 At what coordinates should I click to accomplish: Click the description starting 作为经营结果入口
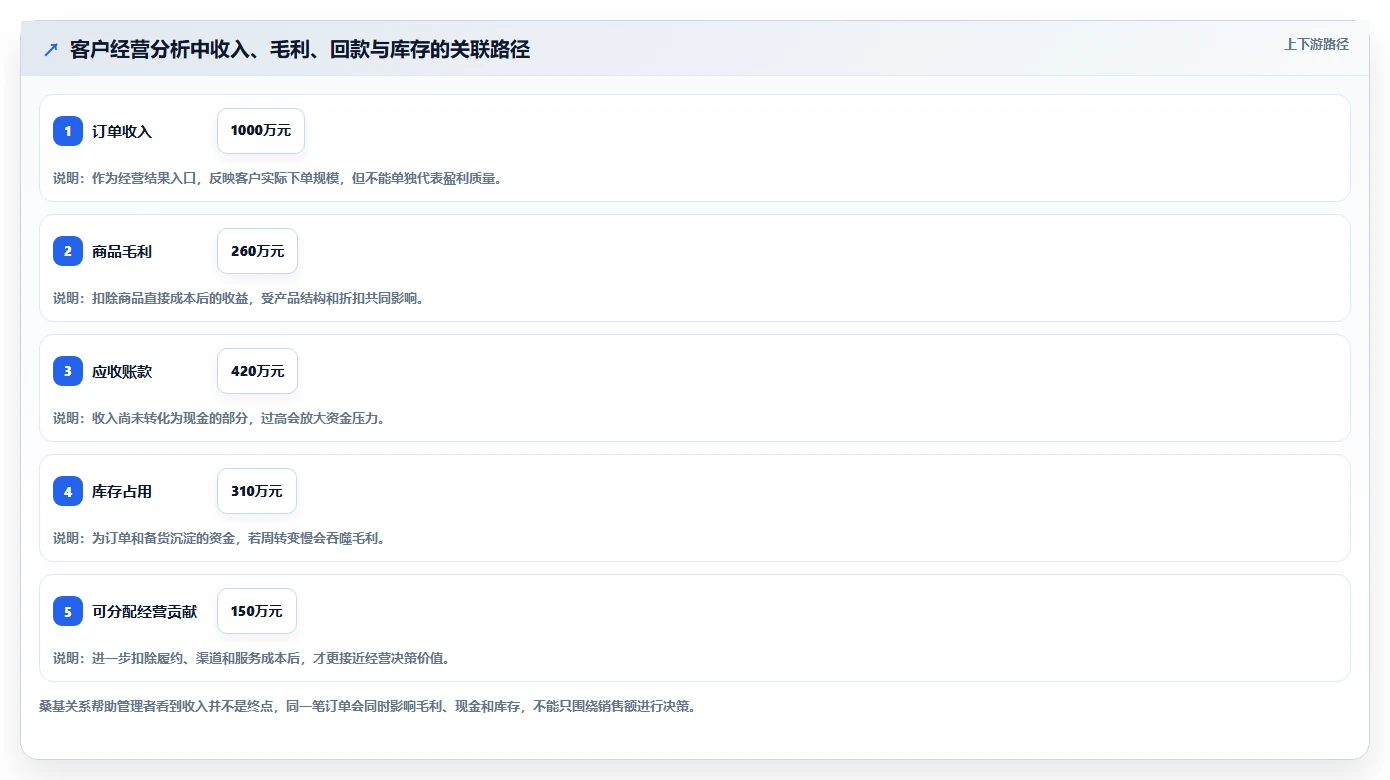point(277,178)
